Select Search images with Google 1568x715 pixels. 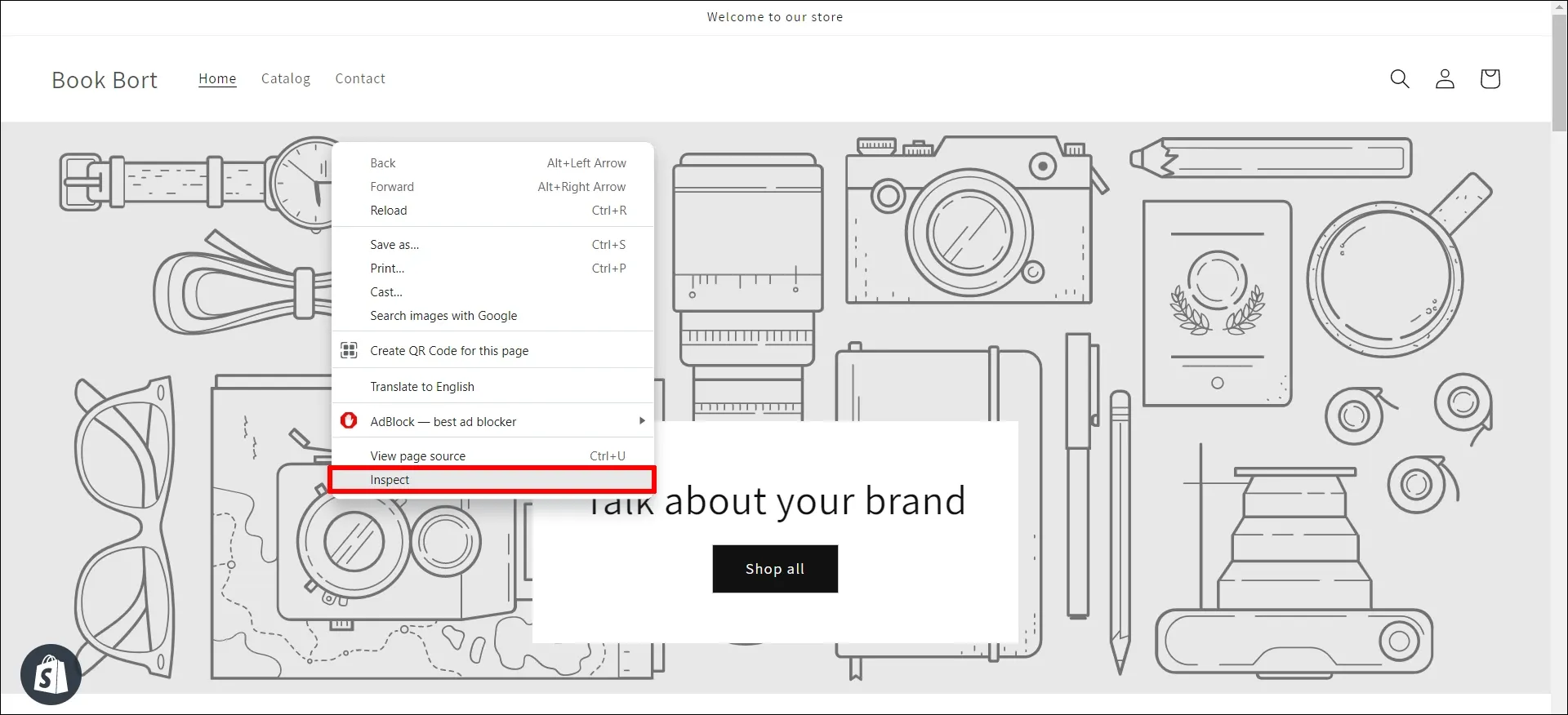(492, 316)
